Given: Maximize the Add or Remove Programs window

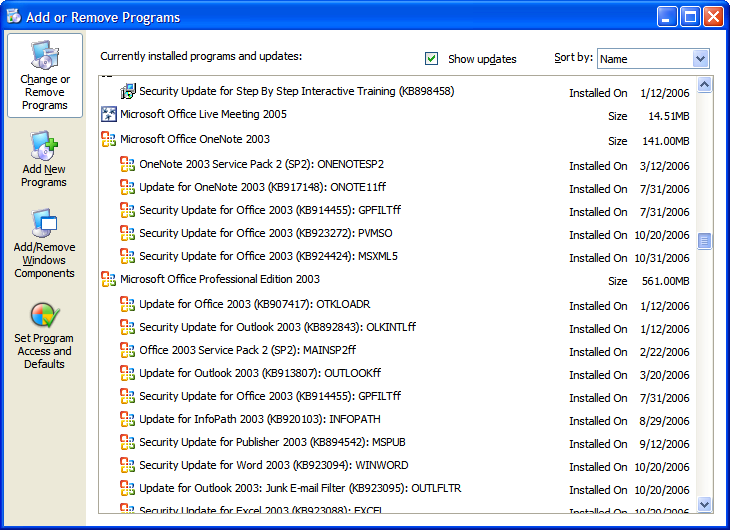Looking at the screenshot, I should [690, 17].
